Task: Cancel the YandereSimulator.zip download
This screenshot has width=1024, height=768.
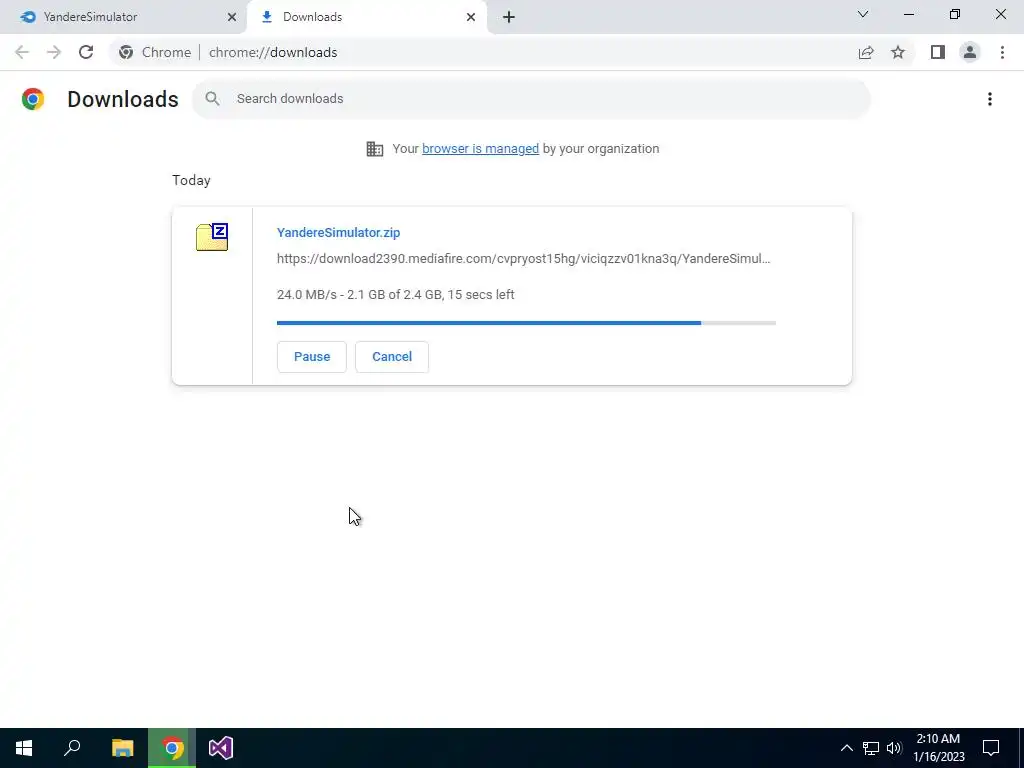Action: (392, 357)
